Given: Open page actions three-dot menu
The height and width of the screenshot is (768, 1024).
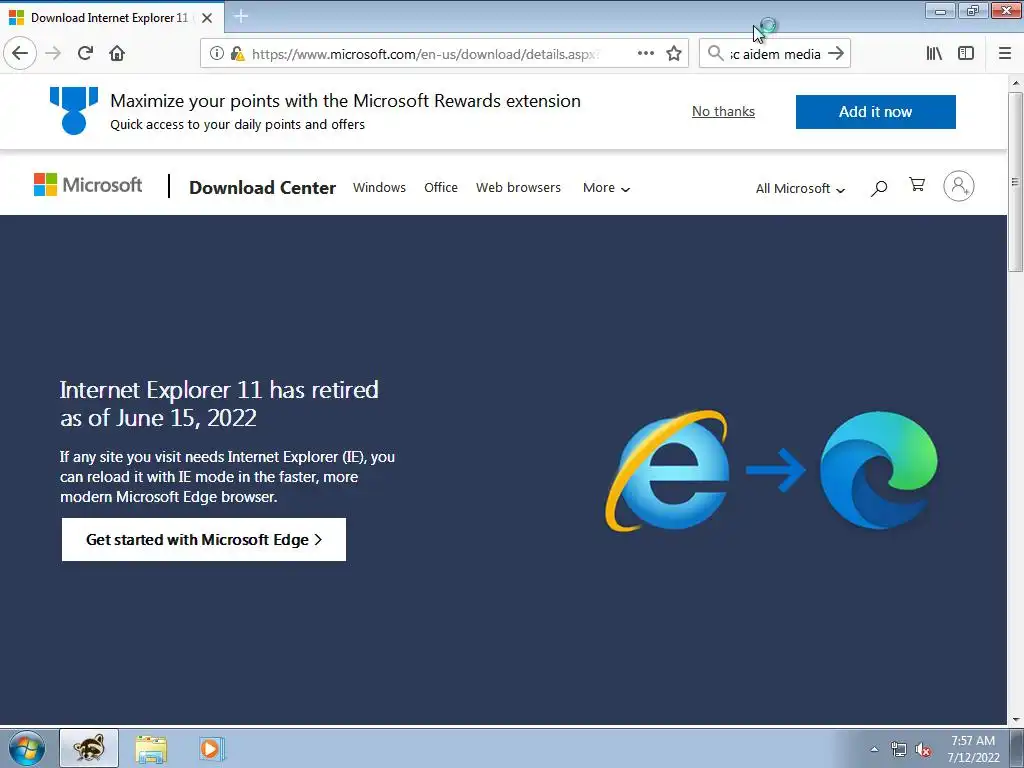Looking at the screenshot, I should pyautogui.click(x=646, y=53).
